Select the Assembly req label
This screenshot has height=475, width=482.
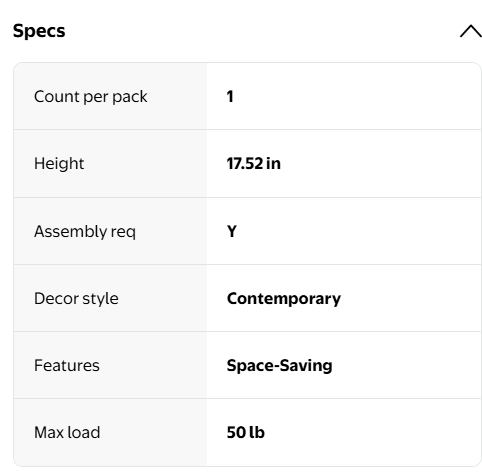click(x=85, y=231)
